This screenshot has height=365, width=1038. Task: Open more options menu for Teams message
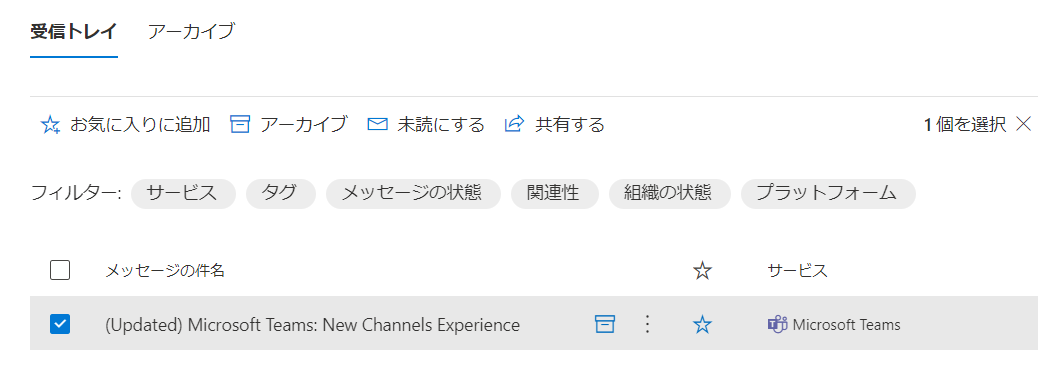[x=648, y=324]
